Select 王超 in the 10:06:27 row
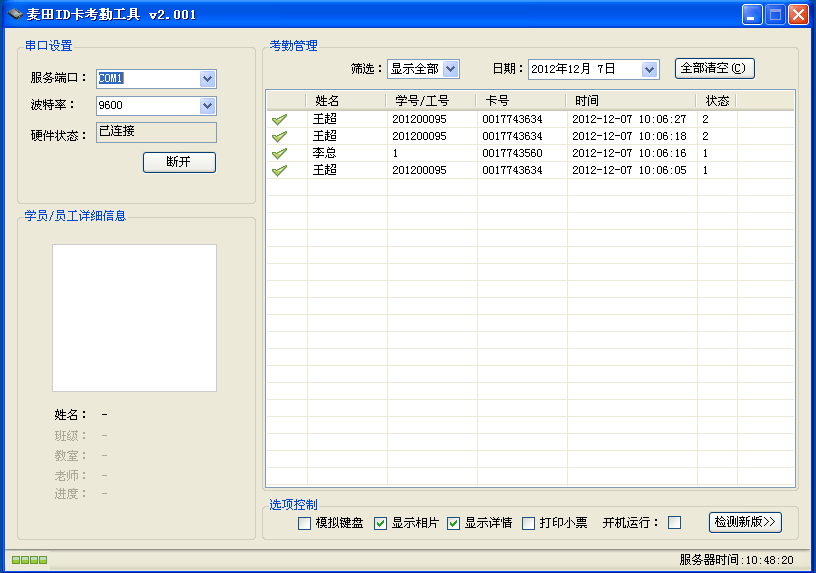 click(x=325, y=119)
